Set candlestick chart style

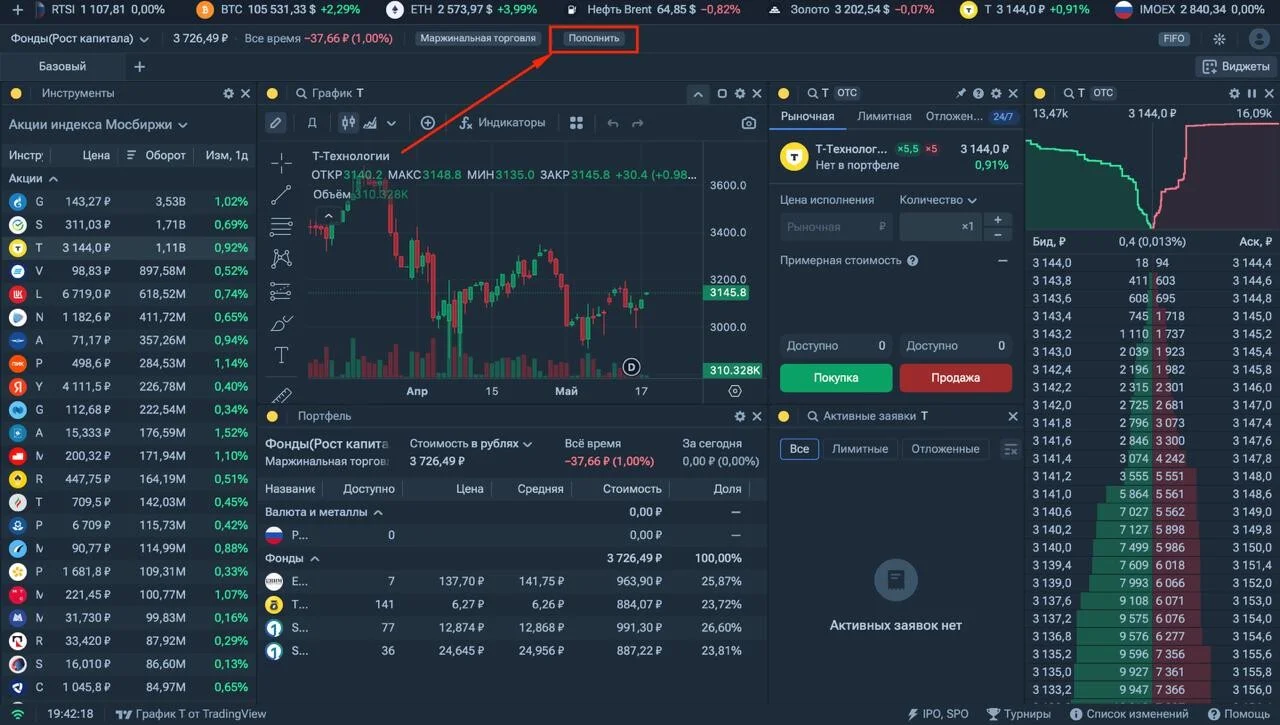[349, 123]
